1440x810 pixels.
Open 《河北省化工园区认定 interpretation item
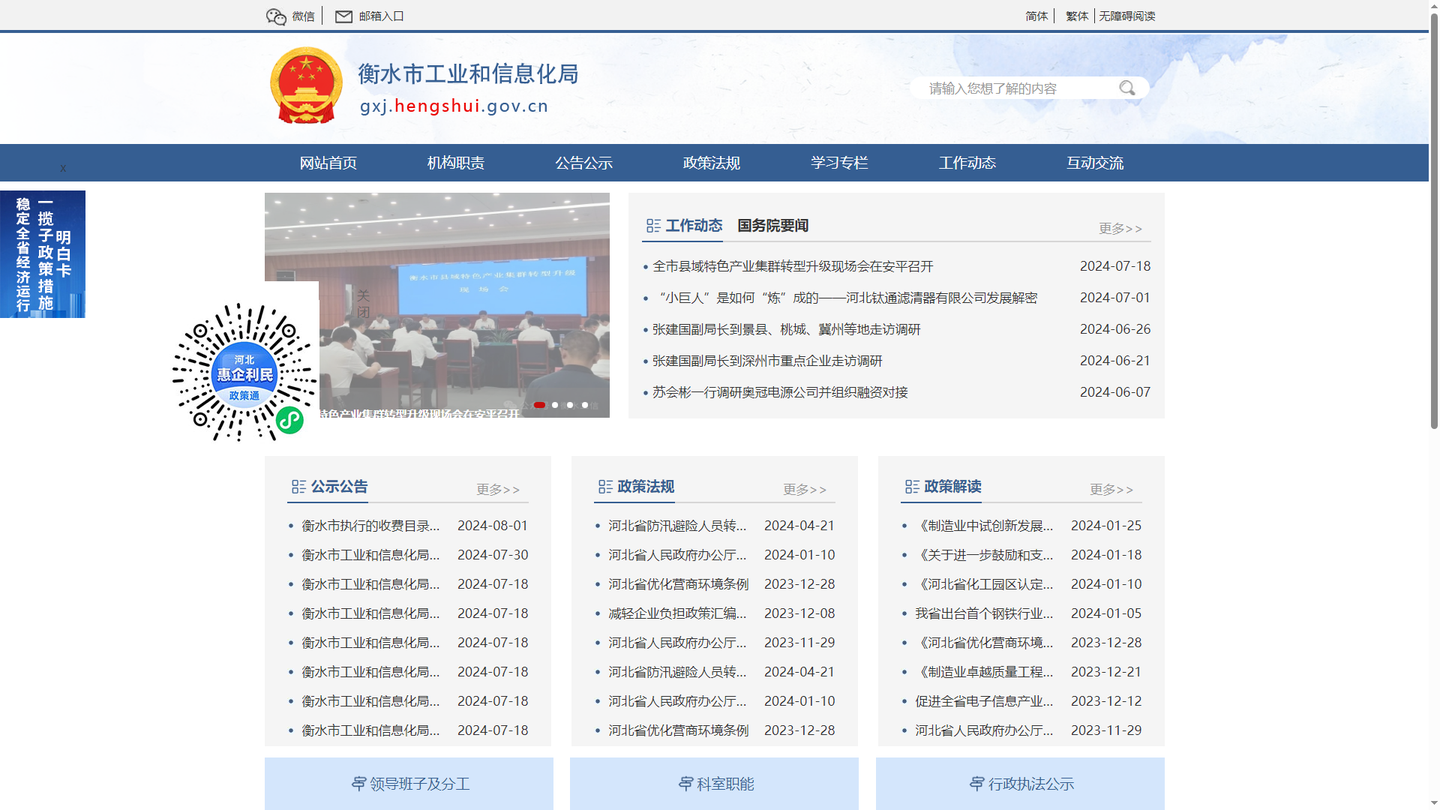point(985,584)
